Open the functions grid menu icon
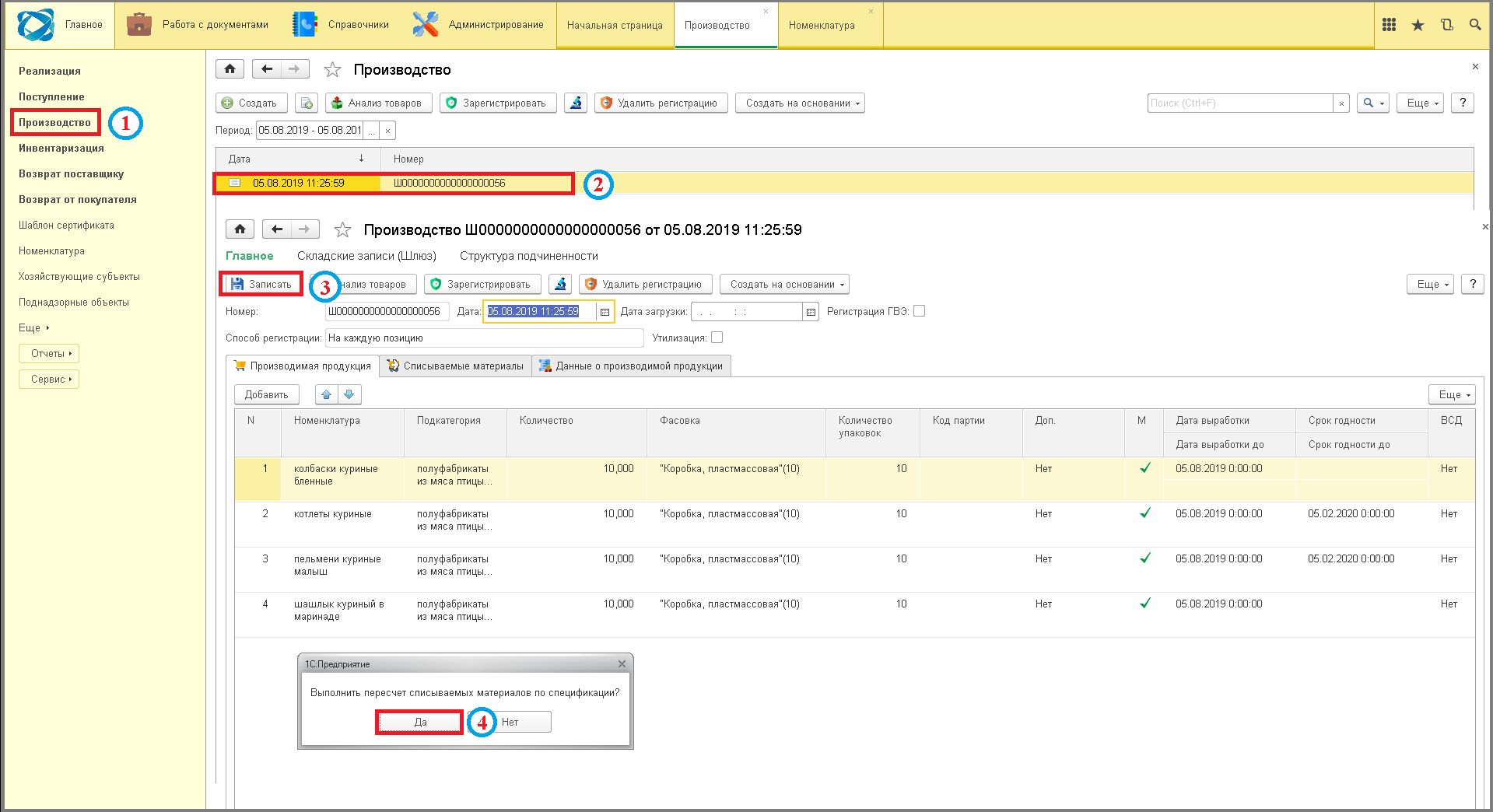This screenshot has height=812, width=1493. (x=1389, y=25)
